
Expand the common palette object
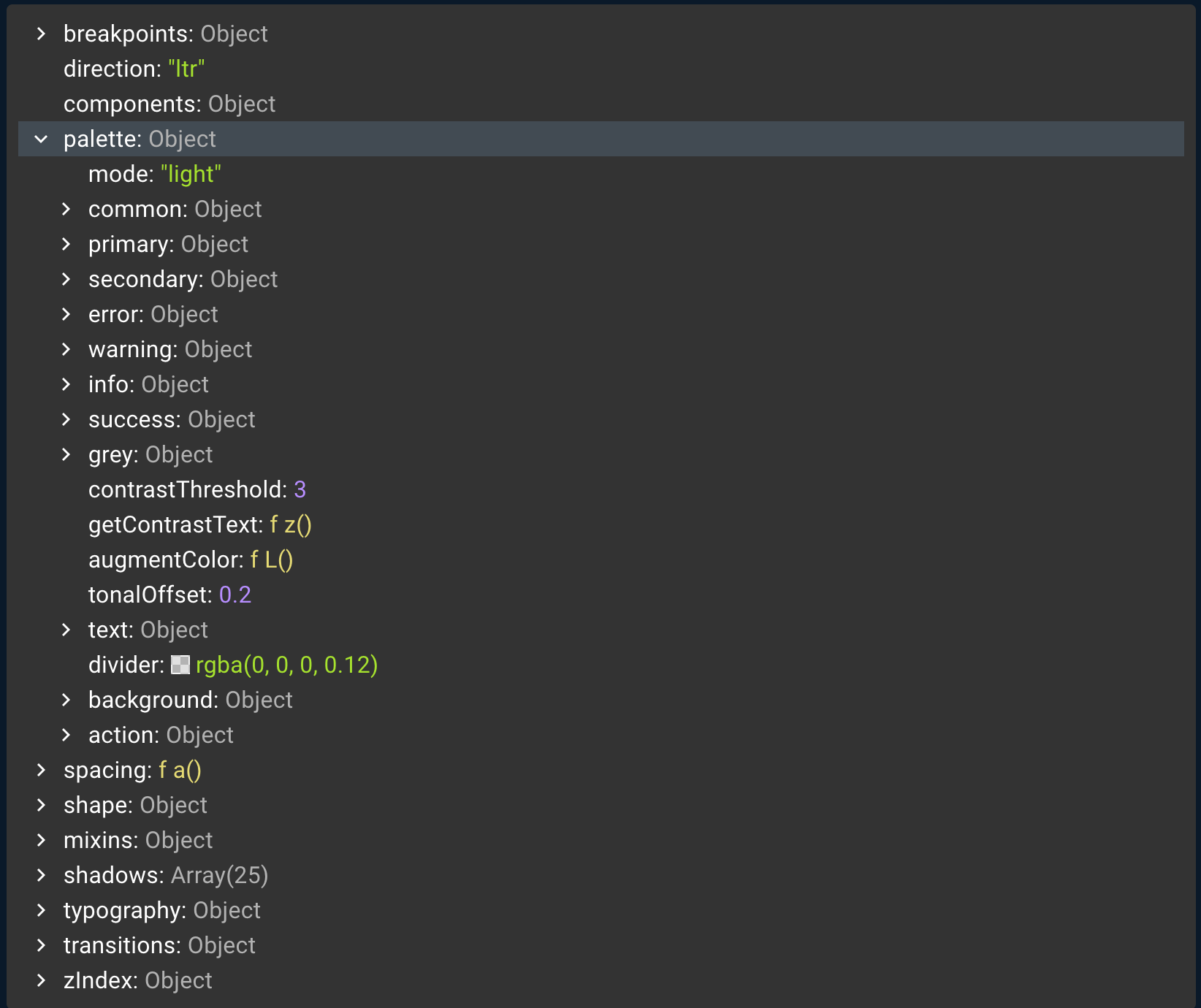pos(66,209)
